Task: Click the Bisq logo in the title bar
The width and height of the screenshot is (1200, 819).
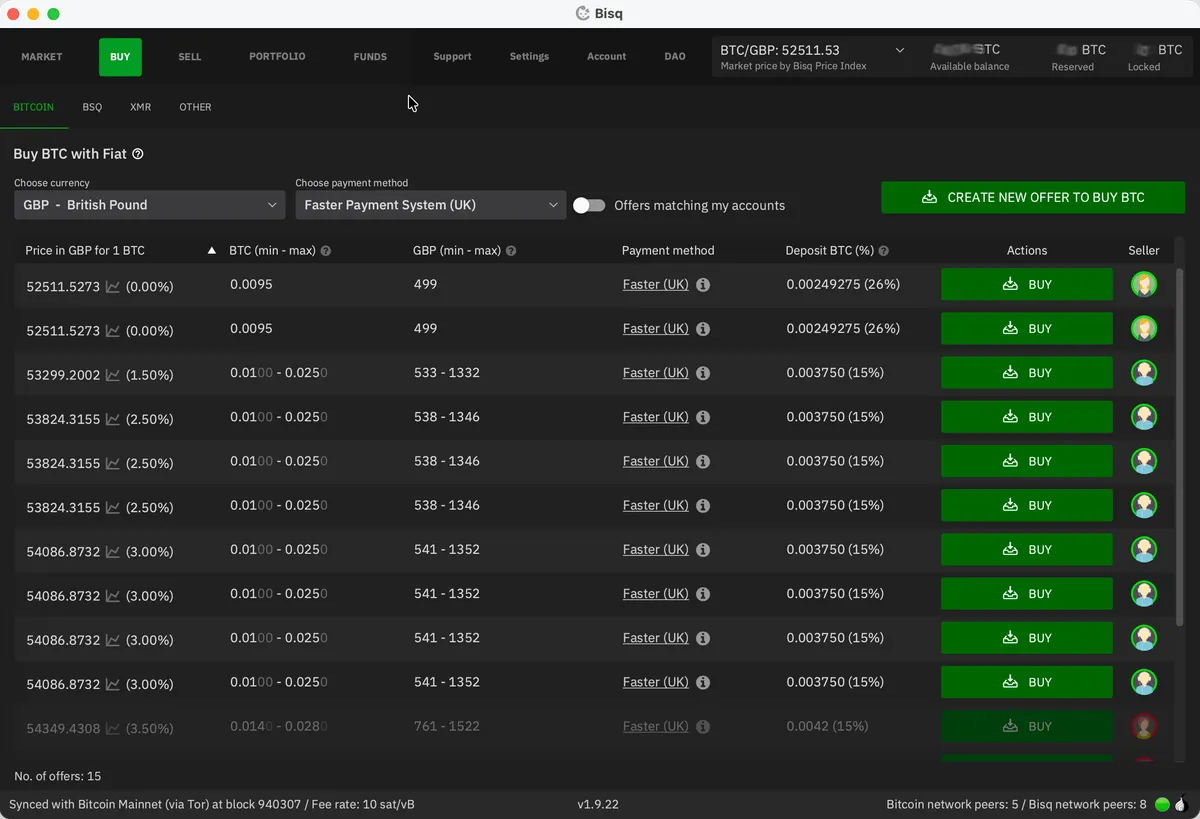Action: [583, 13]
